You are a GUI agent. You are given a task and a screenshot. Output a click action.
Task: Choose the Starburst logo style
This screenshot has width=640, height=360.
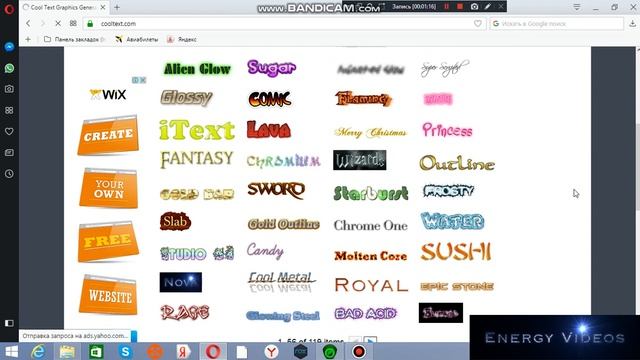371,193
